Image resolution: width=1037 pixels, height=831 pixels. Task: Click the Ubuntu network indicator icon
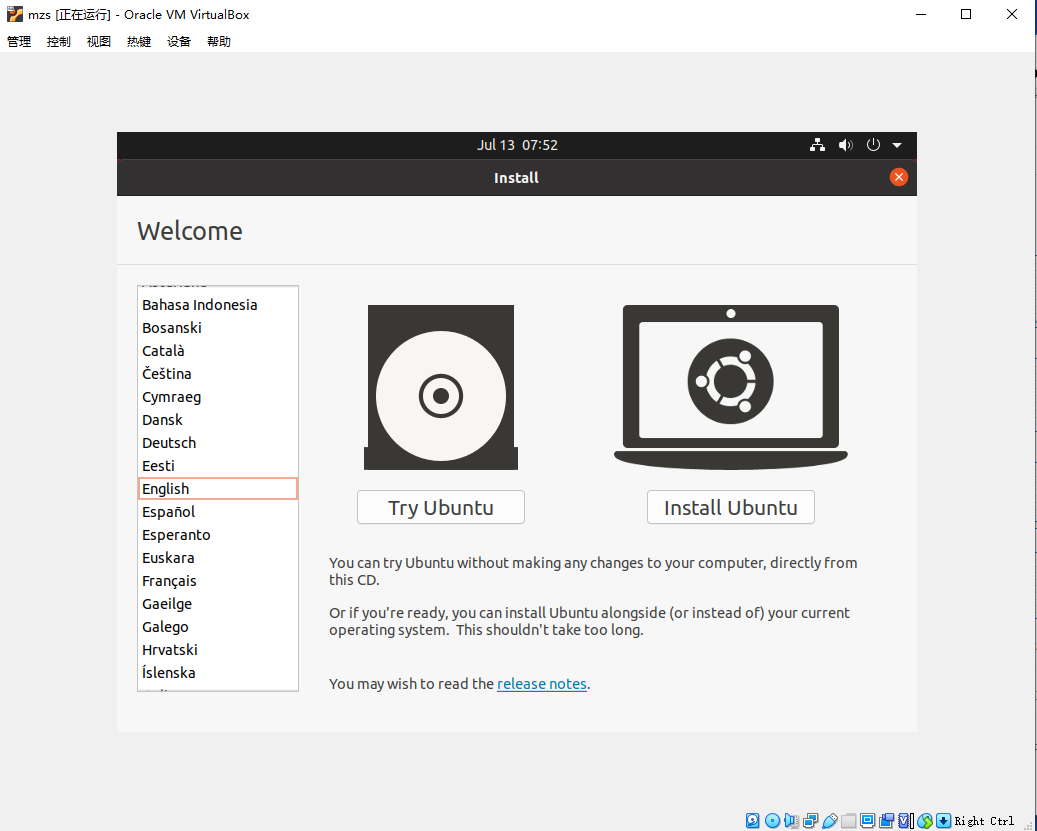(x=817, y=145)
